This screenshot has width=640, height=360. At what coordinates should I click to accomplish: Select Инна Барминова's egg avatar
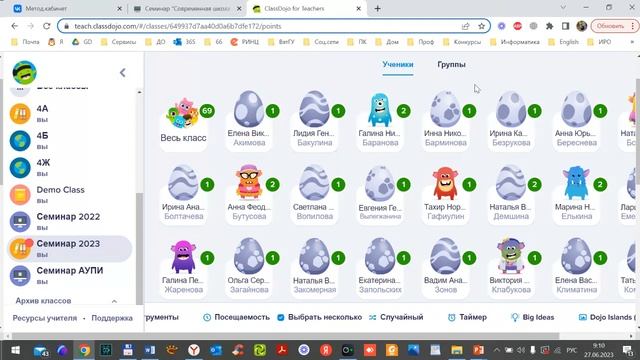445,109
